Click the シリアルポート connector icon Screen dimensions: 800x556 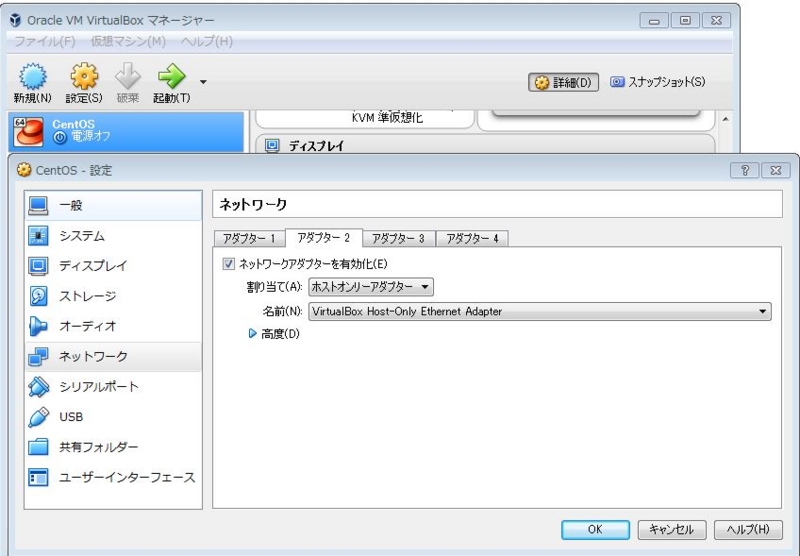[38, 387]
